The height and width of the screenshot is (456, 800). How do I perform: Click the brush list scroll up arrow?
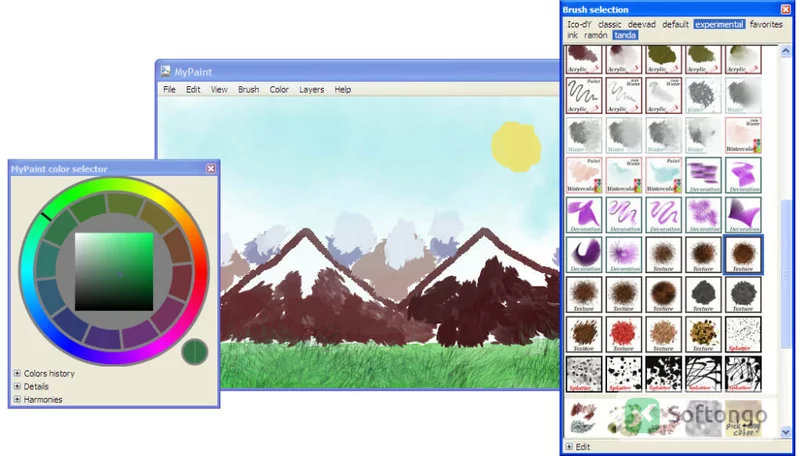[x=786, y=50]
